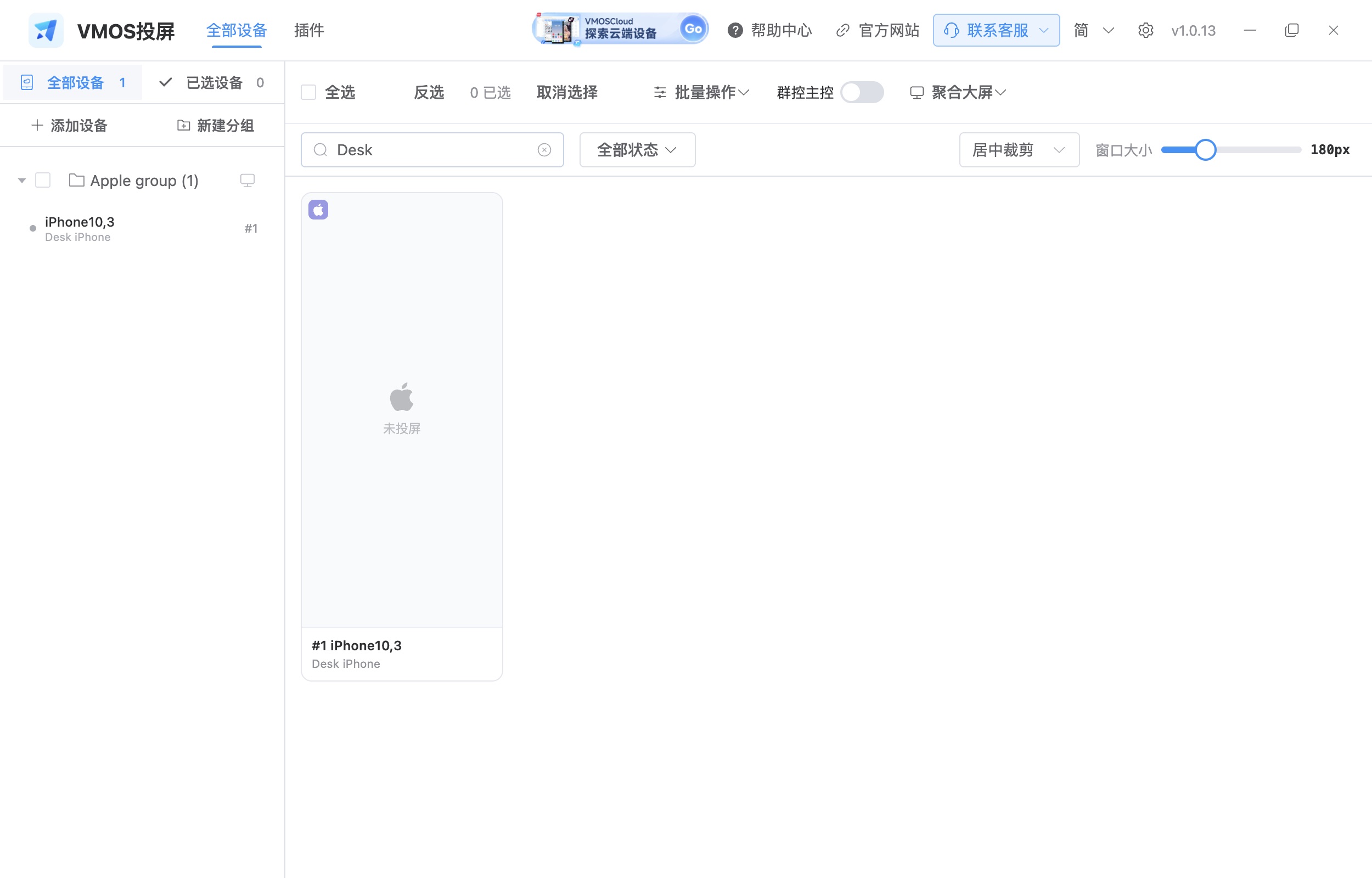Minimize the VMOS window
This screenshot has width=1372, height=878.
[1250, 30]
